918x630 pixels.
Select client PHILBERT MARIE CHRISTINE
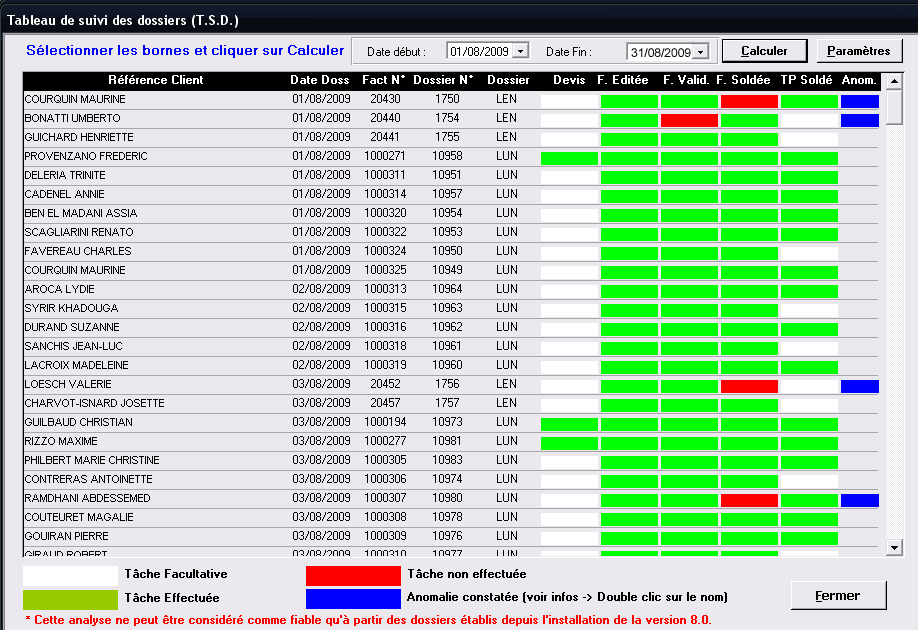pyautogui.click(x=92, y=460)
